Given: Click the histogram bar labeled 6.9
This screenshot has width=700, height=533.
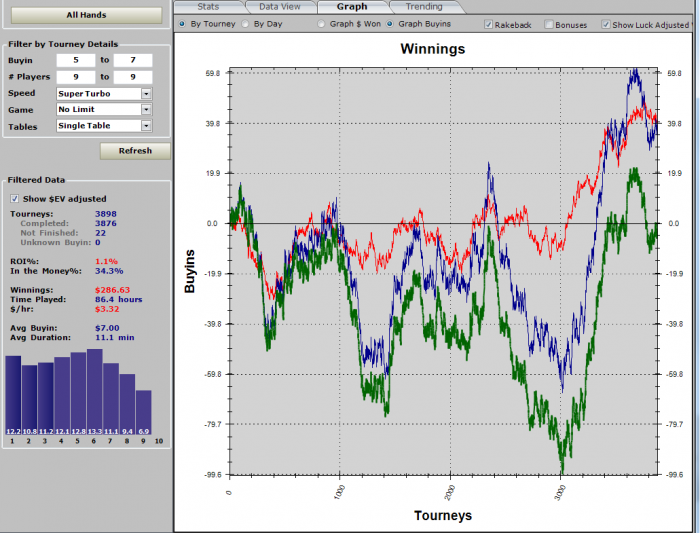Looking at the screenshot, I should (144, 412).
